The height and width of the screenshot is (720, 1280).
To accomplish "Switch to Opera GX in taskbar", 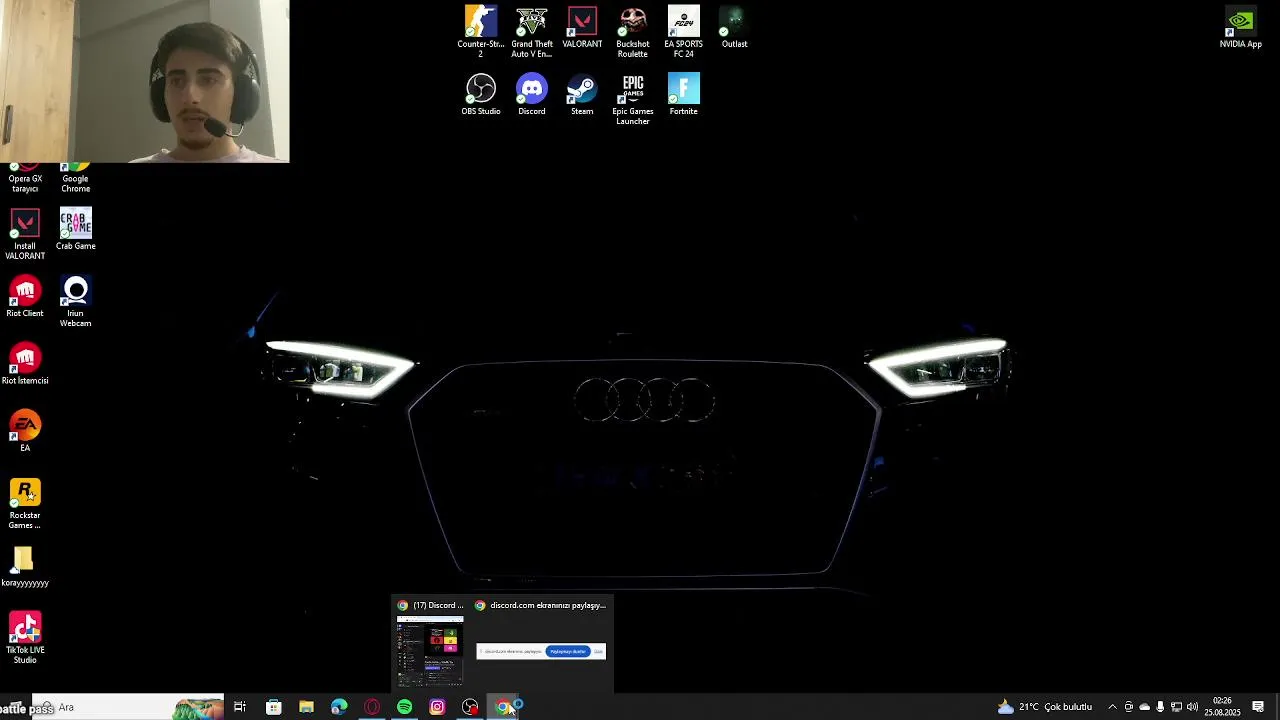I will coord(372,707).
